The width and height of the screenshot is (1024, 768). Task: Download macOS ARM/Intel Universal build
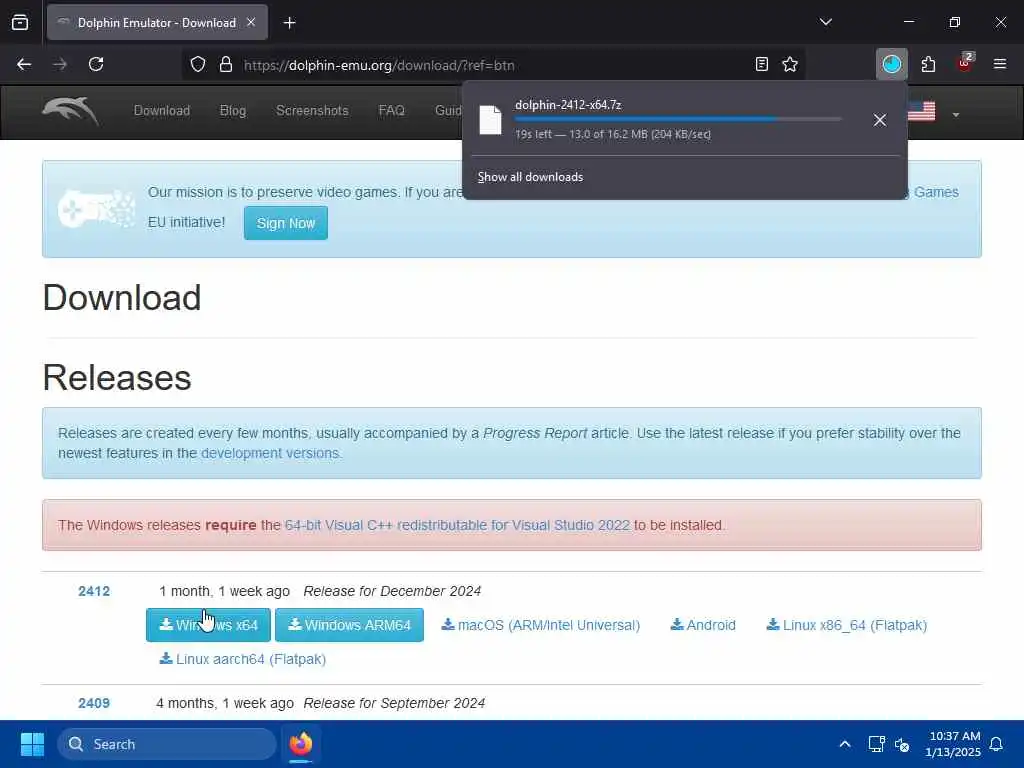pyautogui.click(x=541, y=625)
